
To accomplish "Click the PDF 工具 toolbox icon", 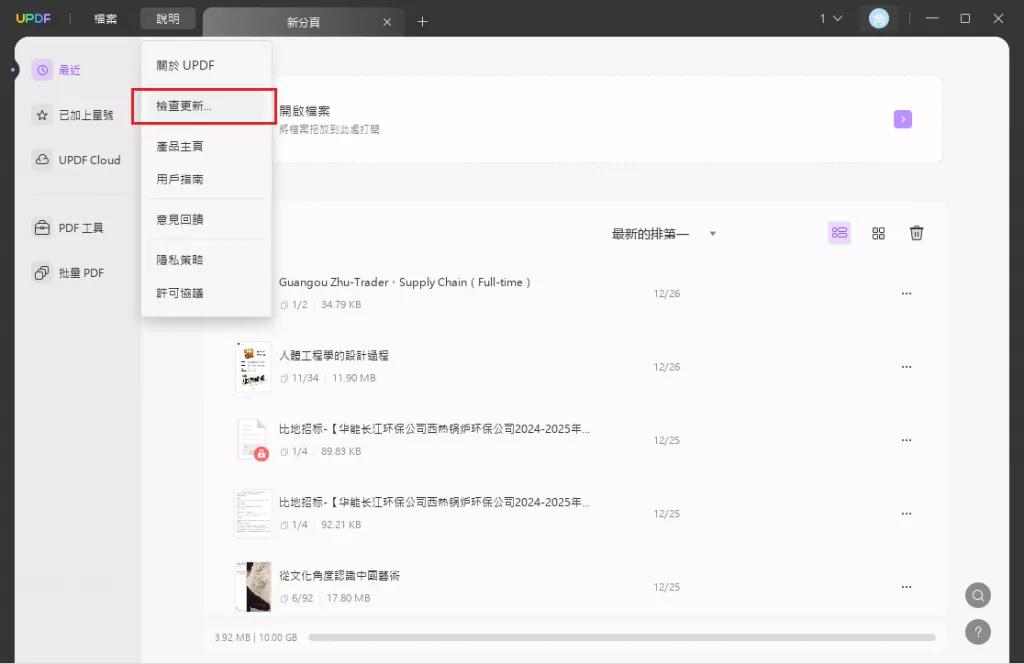I will (42, 228).
